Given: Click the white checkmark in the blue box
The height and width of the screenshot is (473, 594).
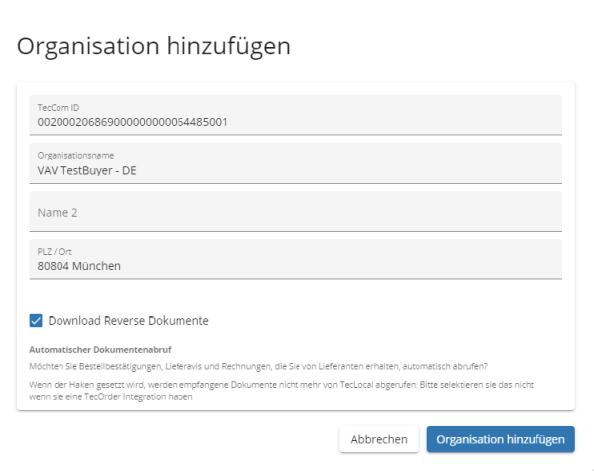Looking at the screenshot, I should click(36, 321).
